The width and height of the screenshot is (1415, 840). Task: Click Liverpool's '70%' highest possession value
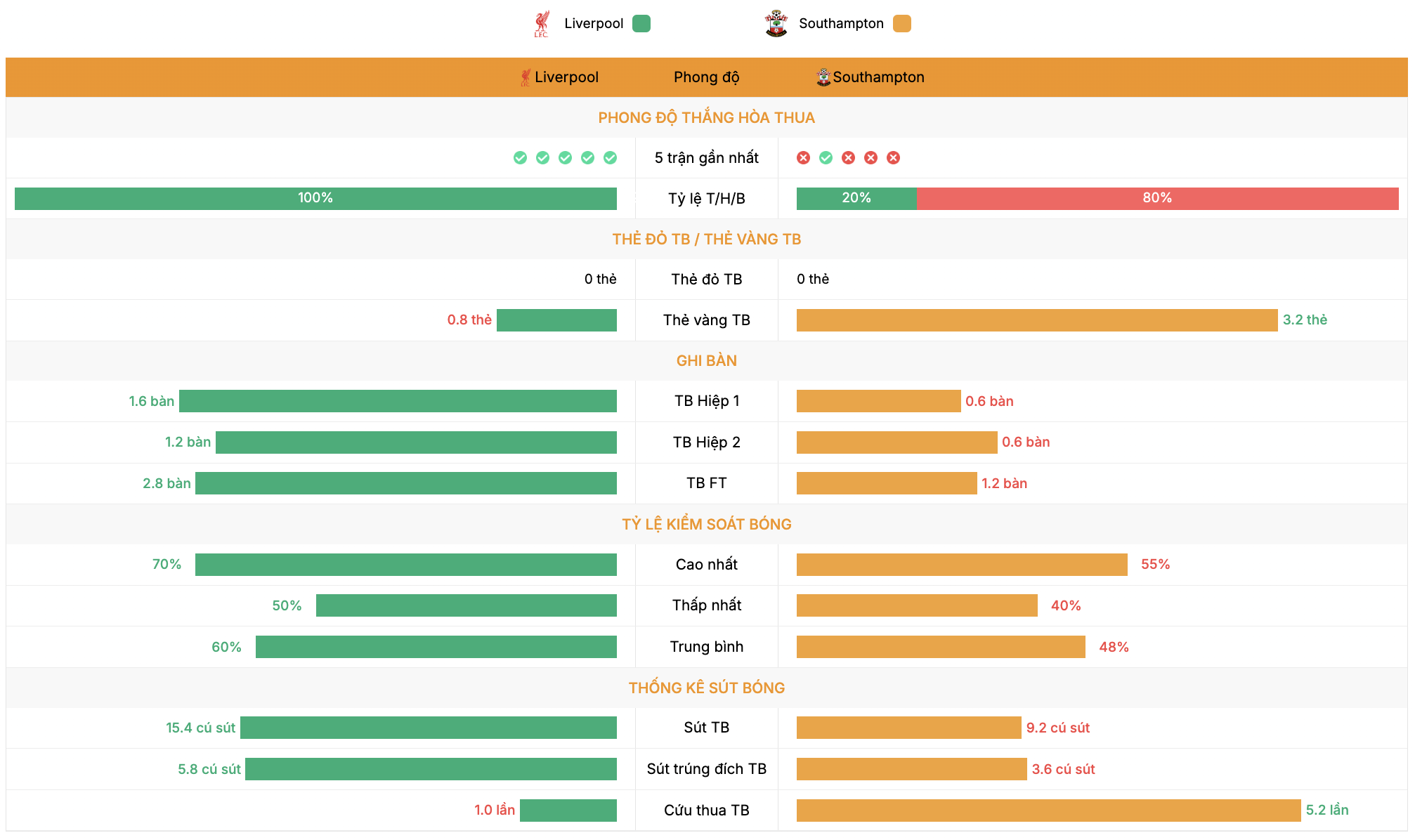pyautogui.click(x=167, y=565)
